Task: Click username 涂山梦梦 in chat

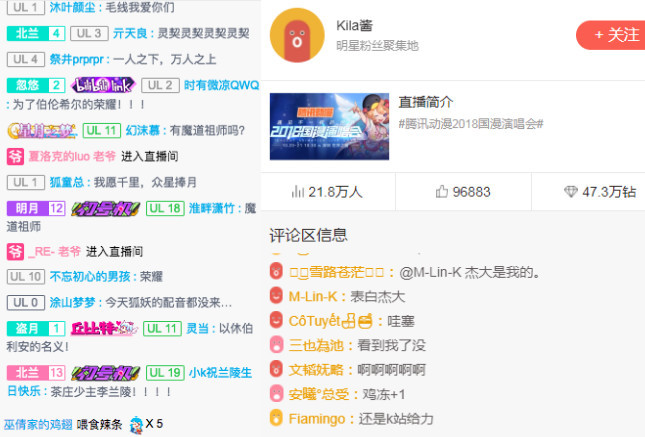Action: point(72,302)
